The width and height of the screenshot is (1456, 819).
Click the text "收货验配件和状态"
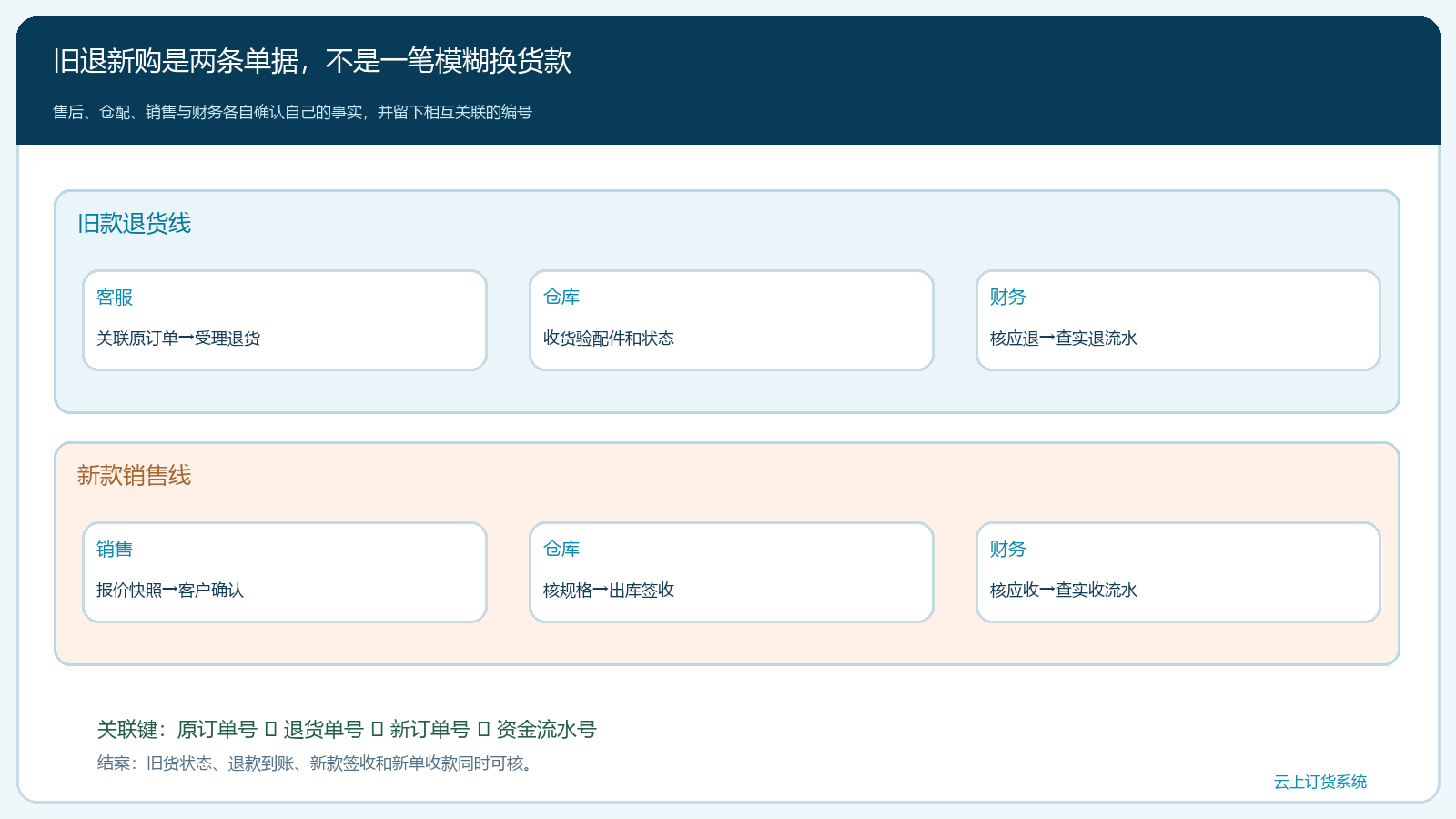coord(609,339)
